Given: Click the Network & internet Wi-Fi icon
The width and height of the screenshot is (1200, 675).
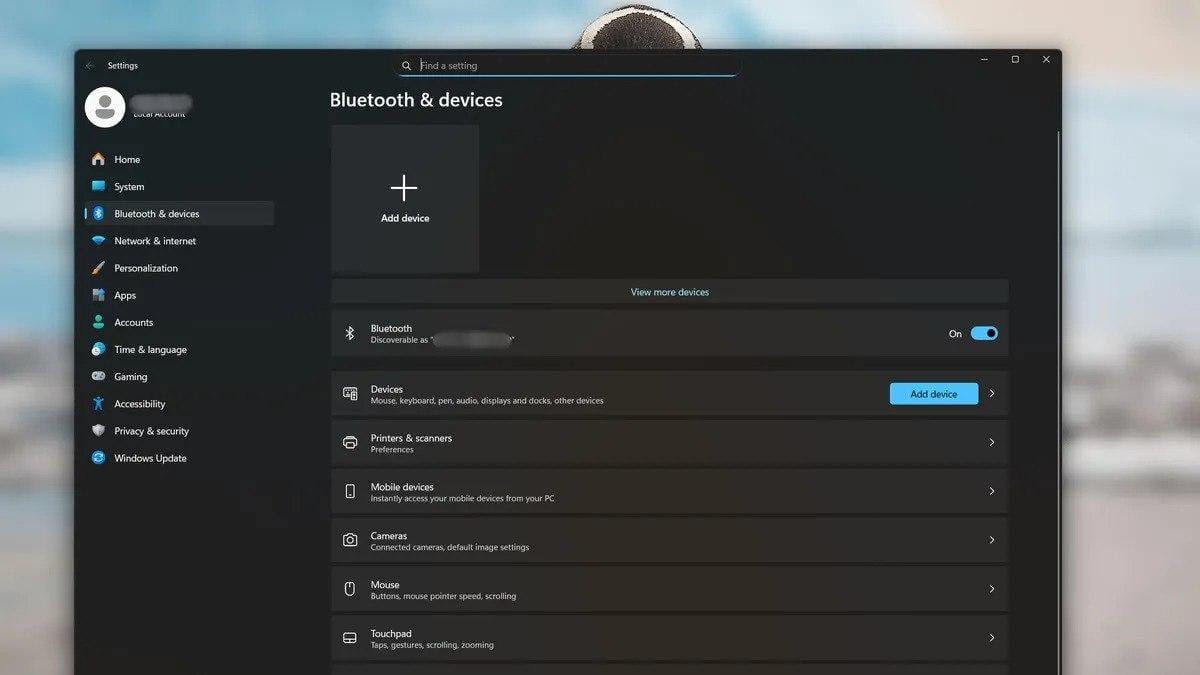Looking at the screenshot, I should (98, 241).
